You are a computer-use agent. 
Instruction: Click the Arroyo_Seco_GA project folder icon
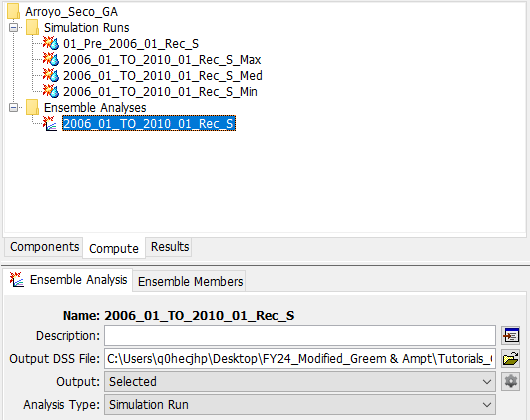click(14, 11)
